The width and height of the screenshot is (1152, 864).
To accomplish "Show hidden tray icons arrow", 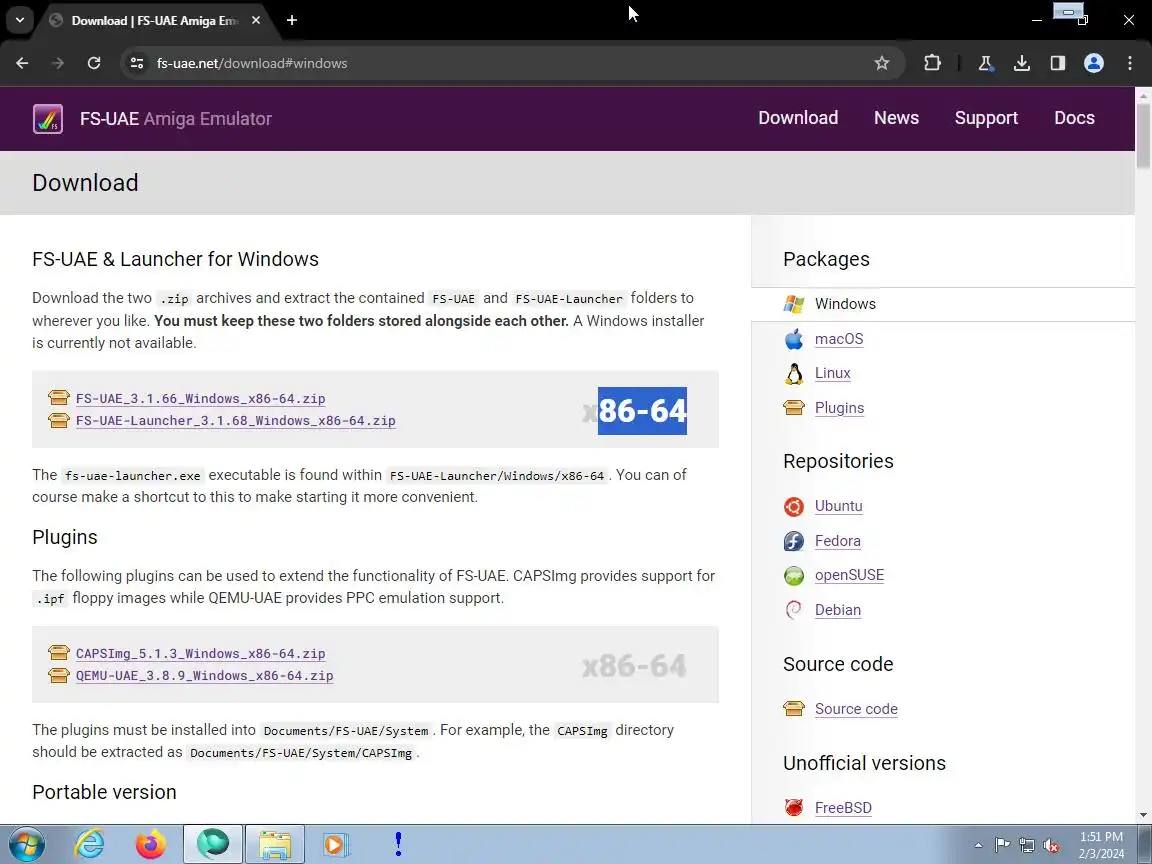I will tap(978, 846).
